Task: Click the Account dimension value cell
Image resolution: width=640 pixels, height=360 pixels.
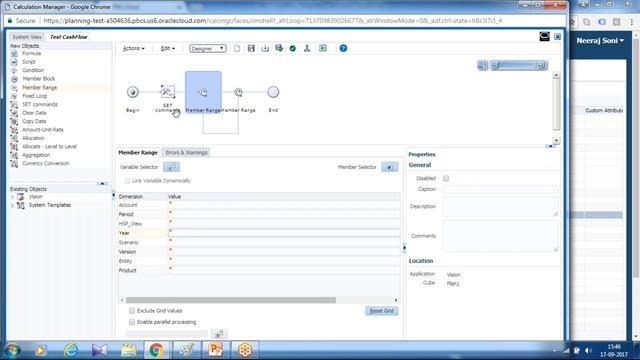Action: 284,205
